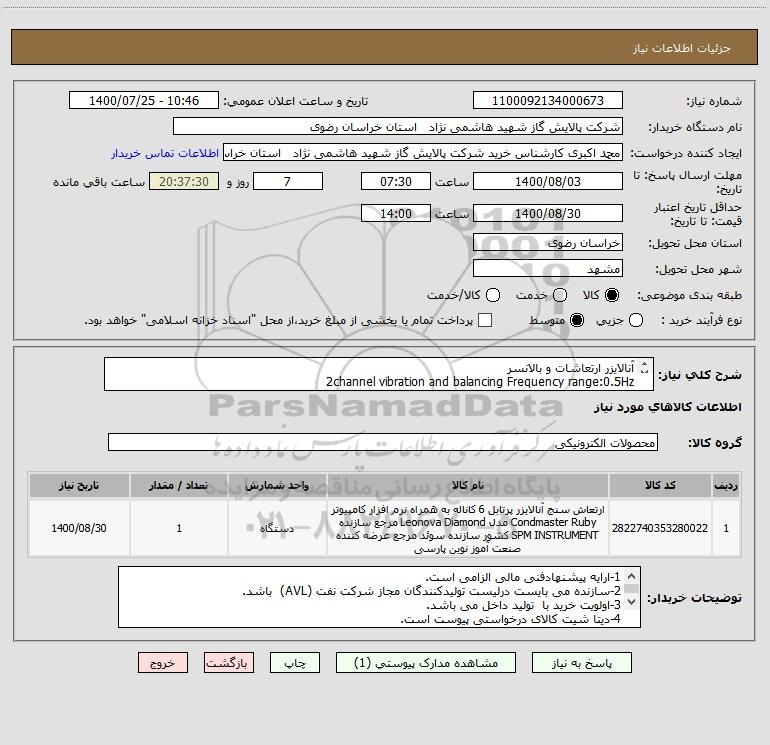
Task: Click the deadline time field 07:30
Action: coord(396,181)
